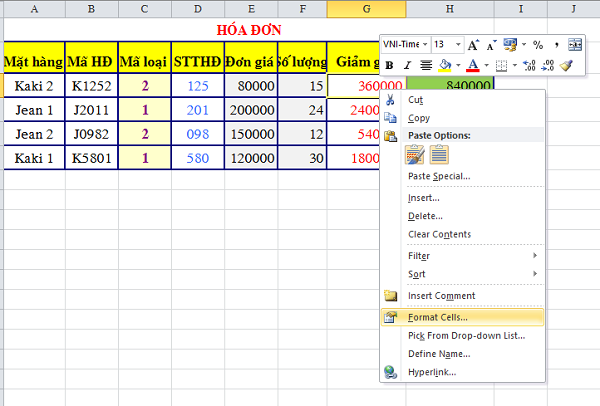Image resolution: width=600 pixels, height=406 pixels.
Task: Select Insert Comment option
Action: 441,296
